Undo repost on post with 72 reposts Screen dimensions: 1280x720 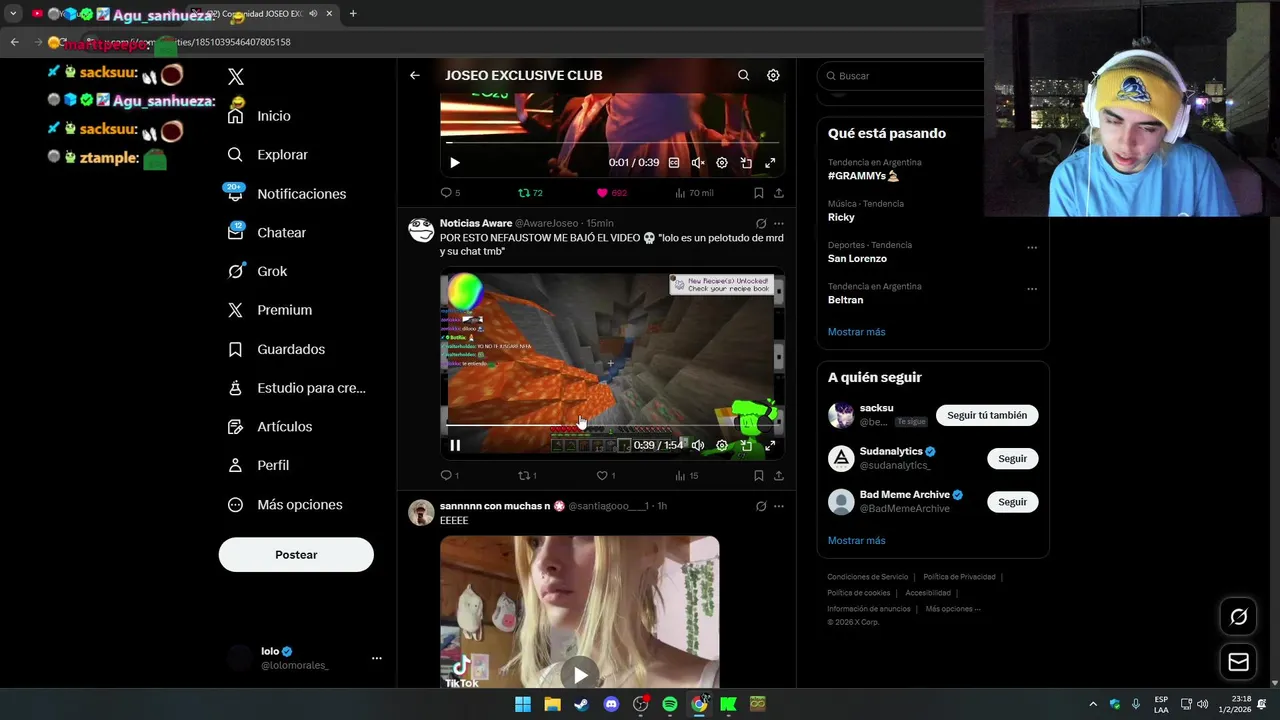click(x=530, y=193)
